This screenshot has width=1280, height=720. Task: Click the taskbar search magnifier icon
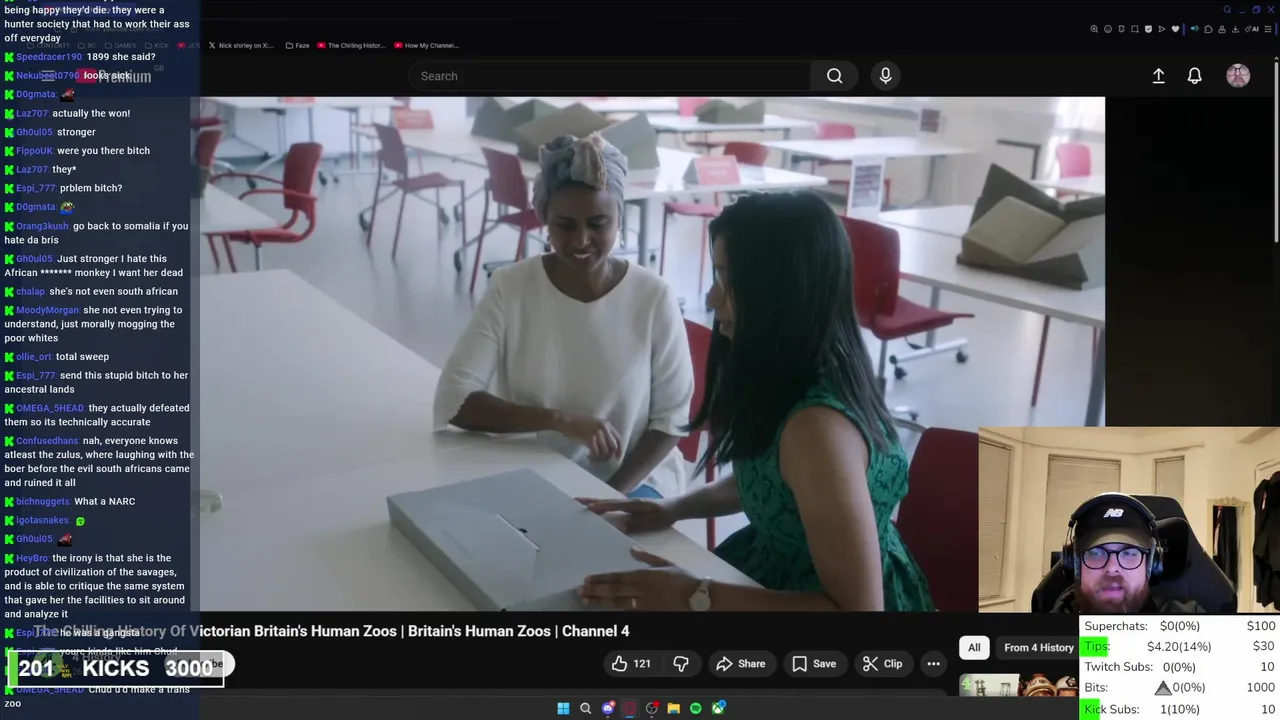point(586,708)
